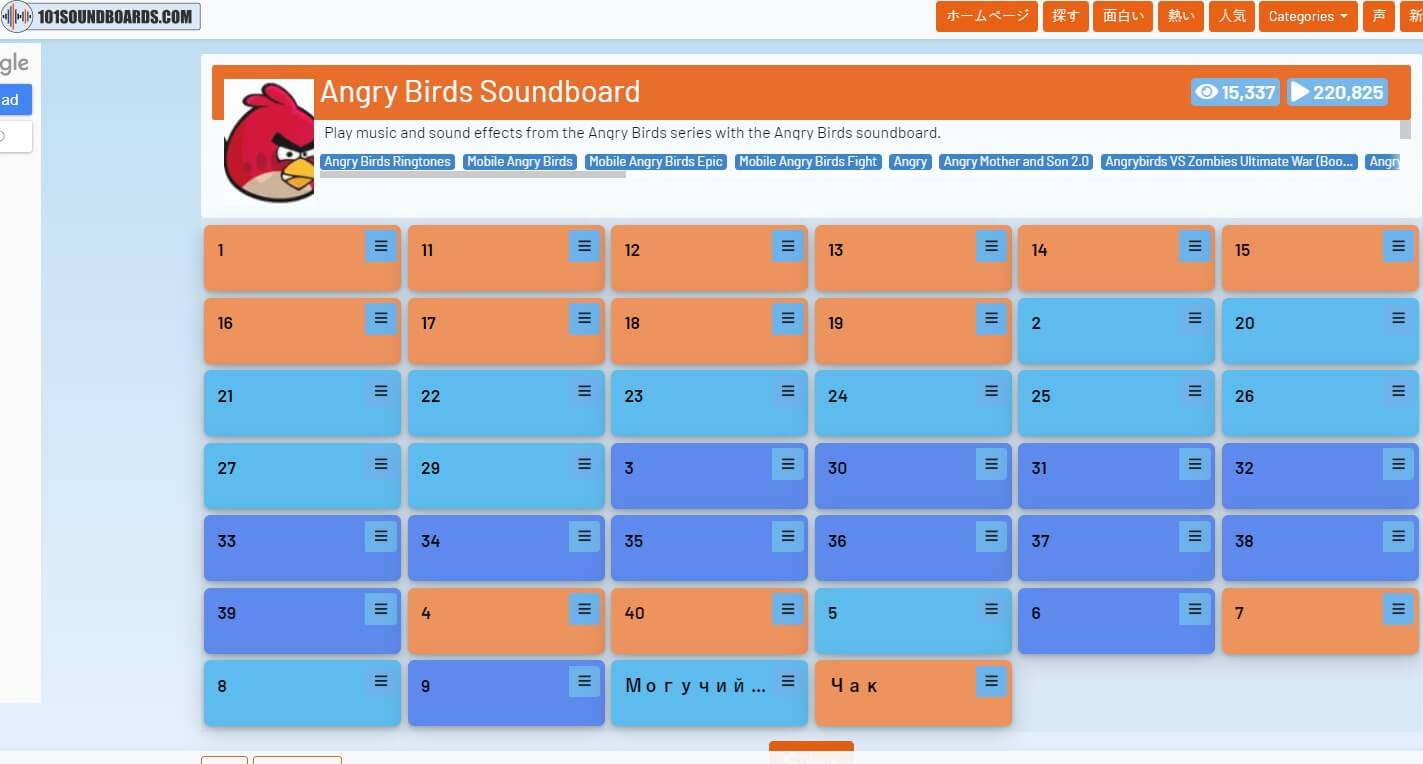Open the menu icon on sound 37

(x=1194, y=537)
